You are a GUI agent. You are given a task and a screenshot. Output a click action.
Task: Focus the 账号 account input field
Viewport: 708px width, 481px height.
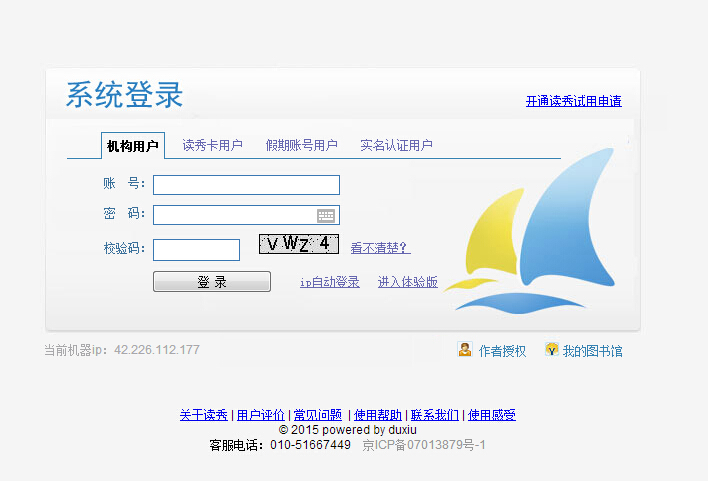click(246, 185)
